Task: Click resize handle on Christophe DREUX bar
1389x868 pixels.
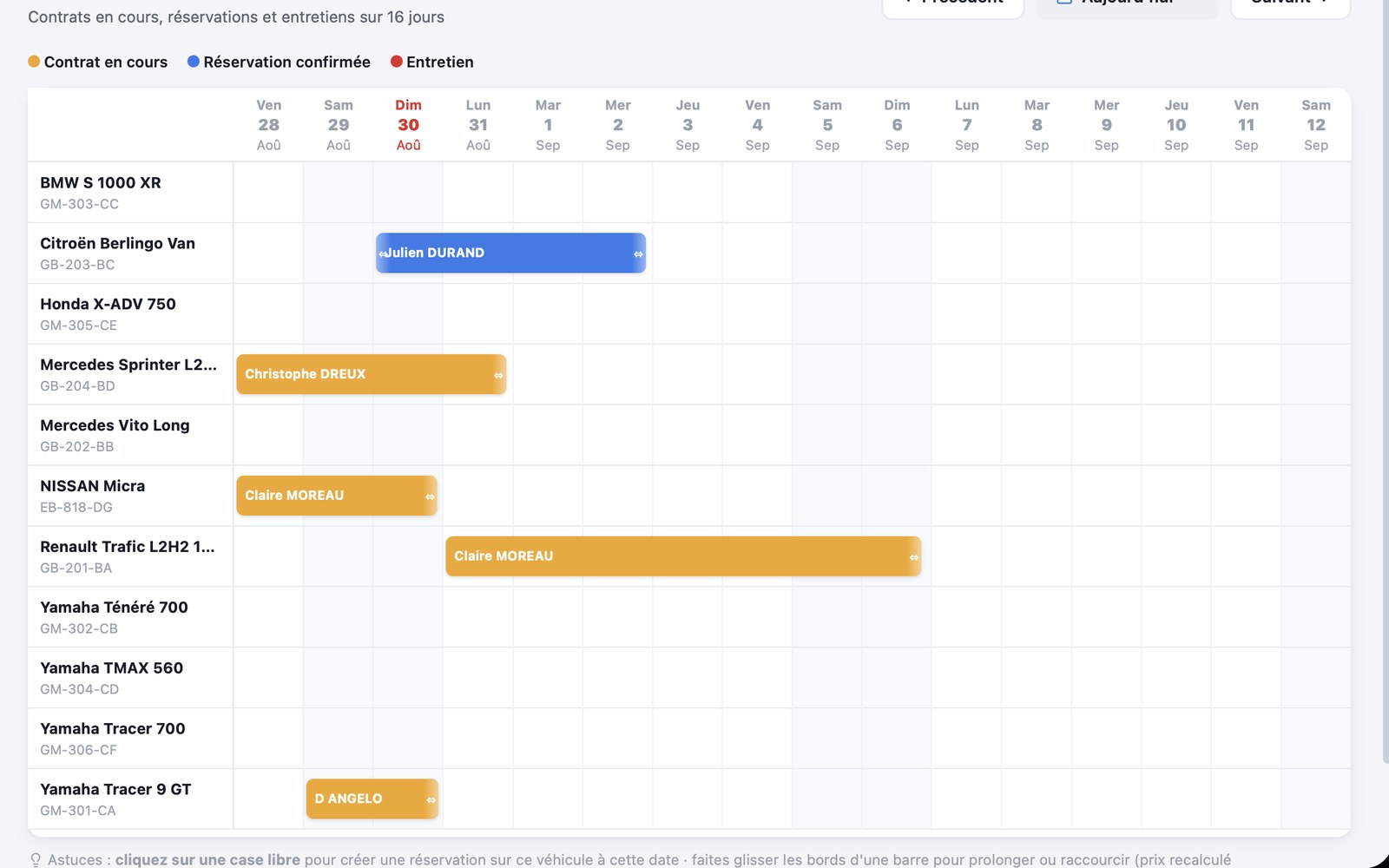Action: point(498,375)
